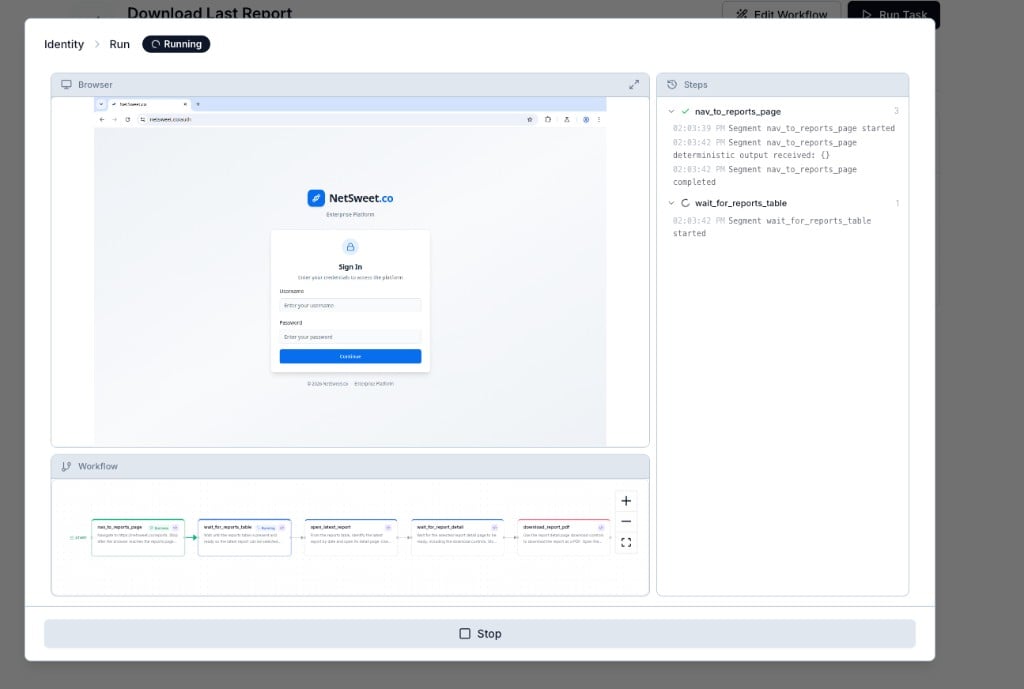1024x689 pixels.
Task: Click the lock icon above Sign In
Action: coord(351,247)
